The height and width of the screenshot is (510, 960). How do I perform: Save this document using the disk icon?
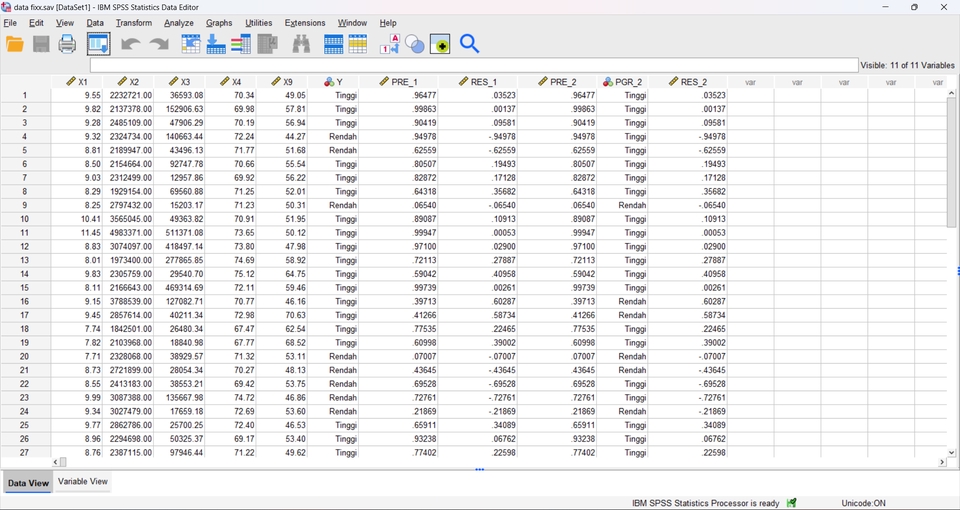click(41, 44)
